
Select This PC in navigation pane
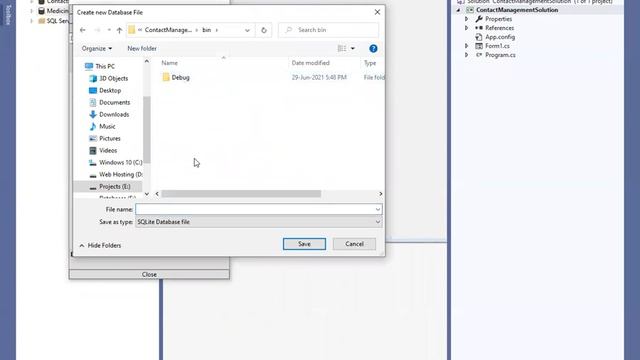pyautogui.click(x=105, y=66)
